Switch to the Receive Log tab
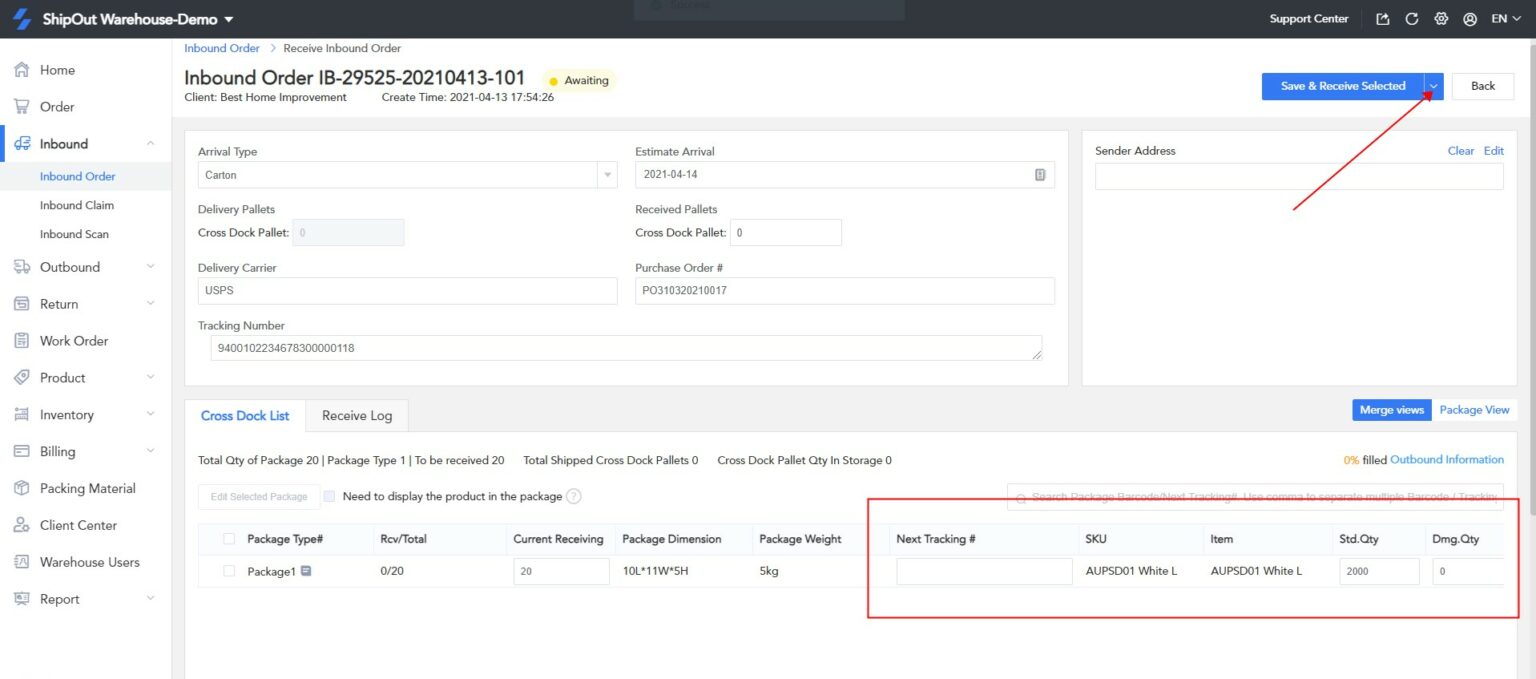This screenshot has width=1536, height=679. pyautogui.click(x=356, y=415)
